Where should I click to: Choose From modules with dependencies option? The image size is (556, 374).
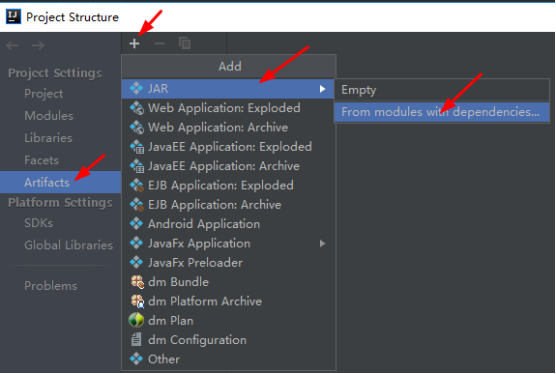(x=441, y=112)
